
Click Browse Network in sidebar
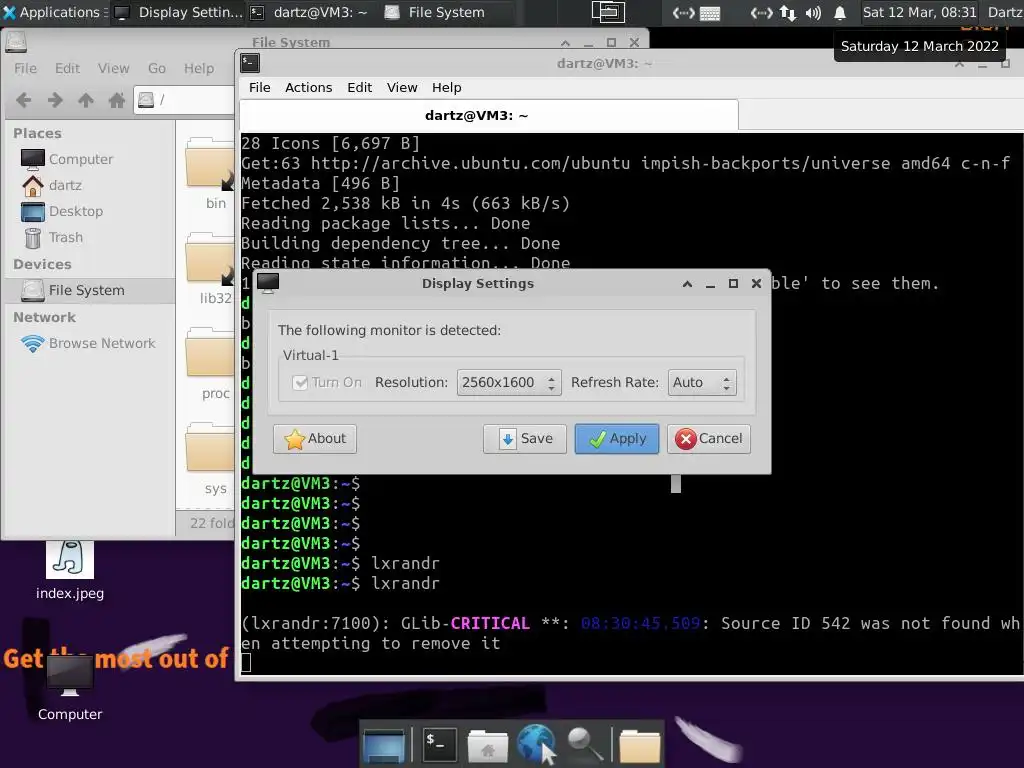coord(90,343)
